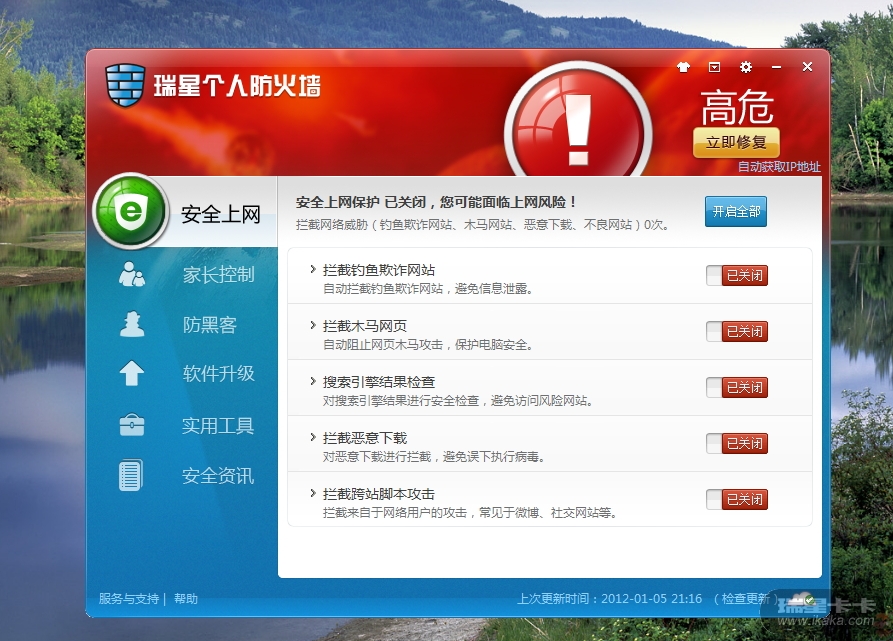Click 对恶意下载进行拦截 description text
This screenshot has height=641, width=893.
434,457
